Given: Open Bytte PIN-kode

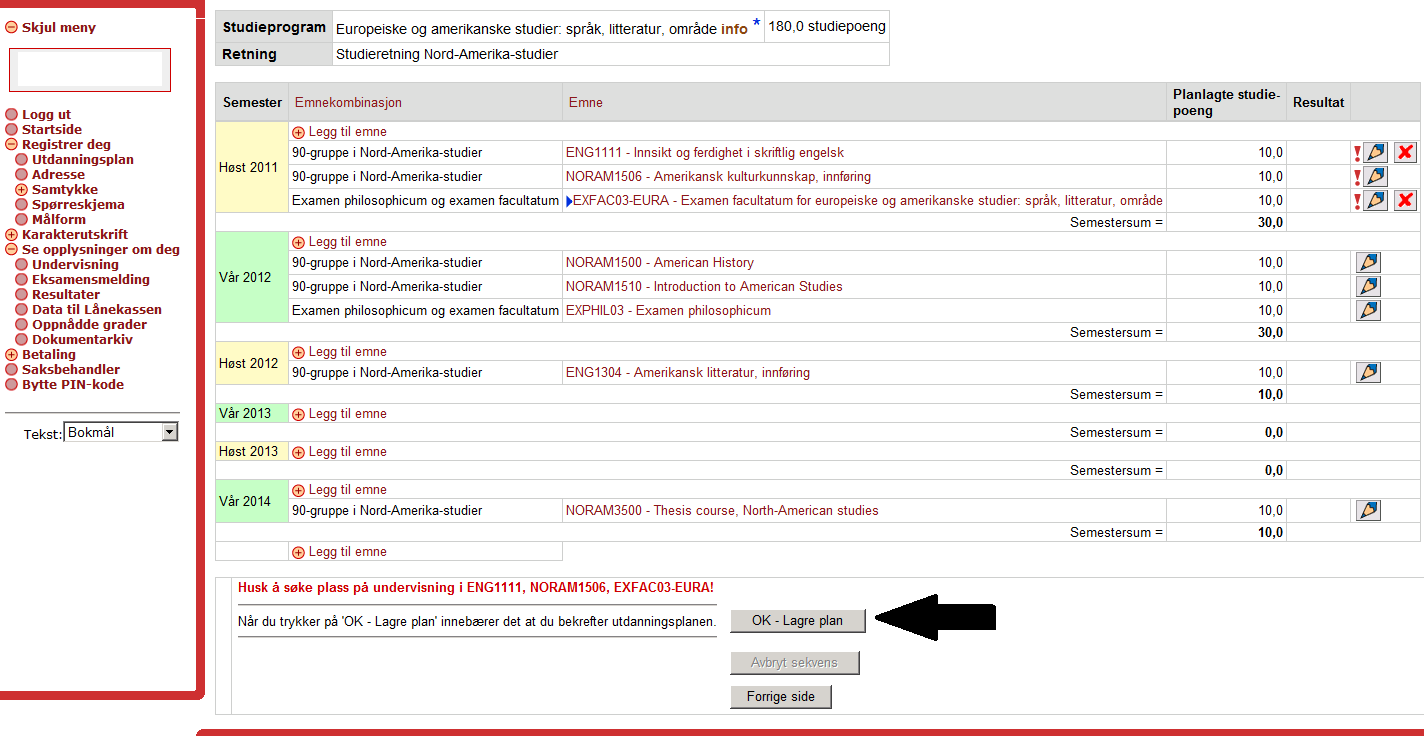Looking at the screenshot, I should [x=73, y=385].
